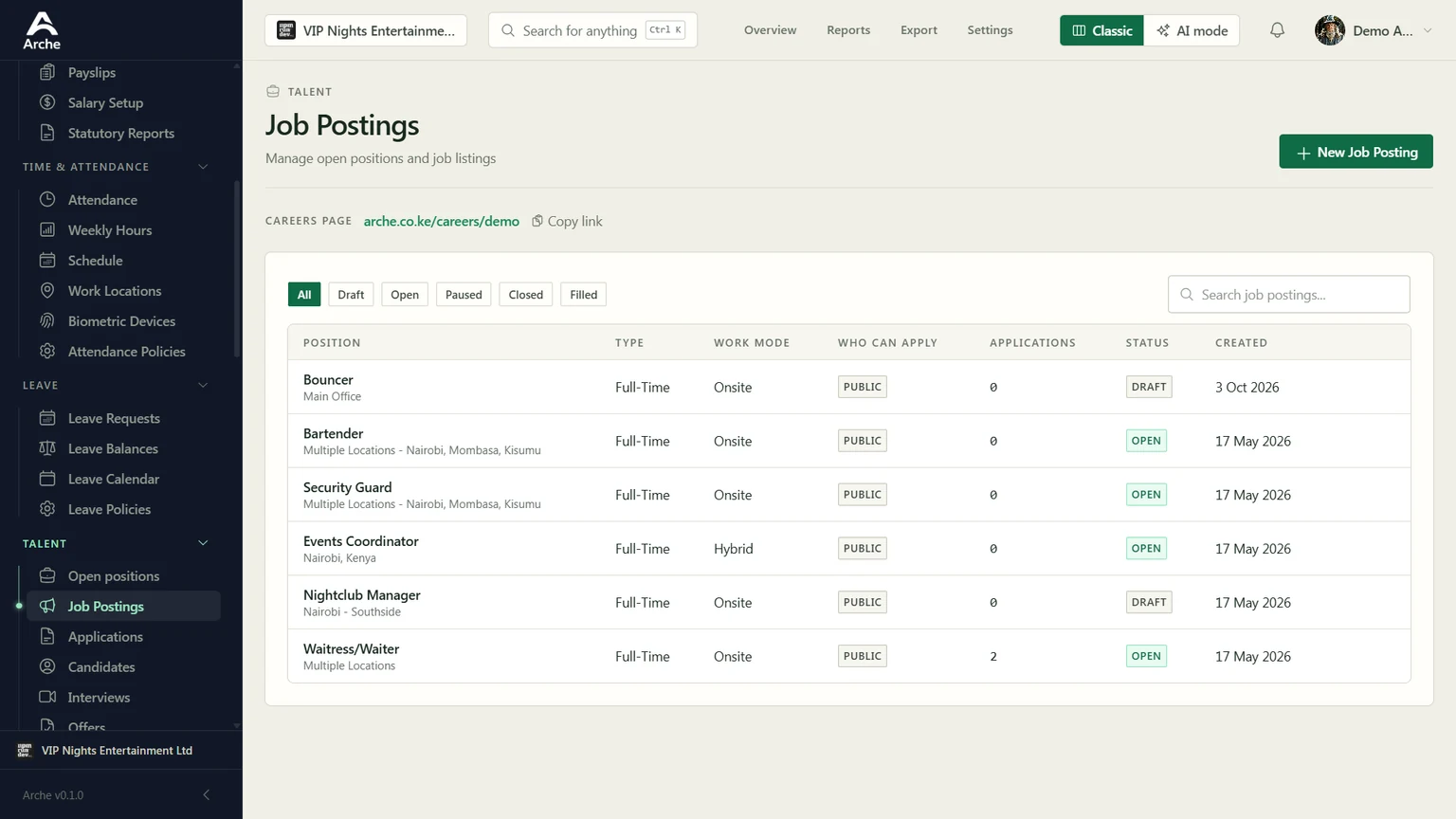Open Interviews video icon
This screenshot has height=819, width=1456.
pos(47,697)
